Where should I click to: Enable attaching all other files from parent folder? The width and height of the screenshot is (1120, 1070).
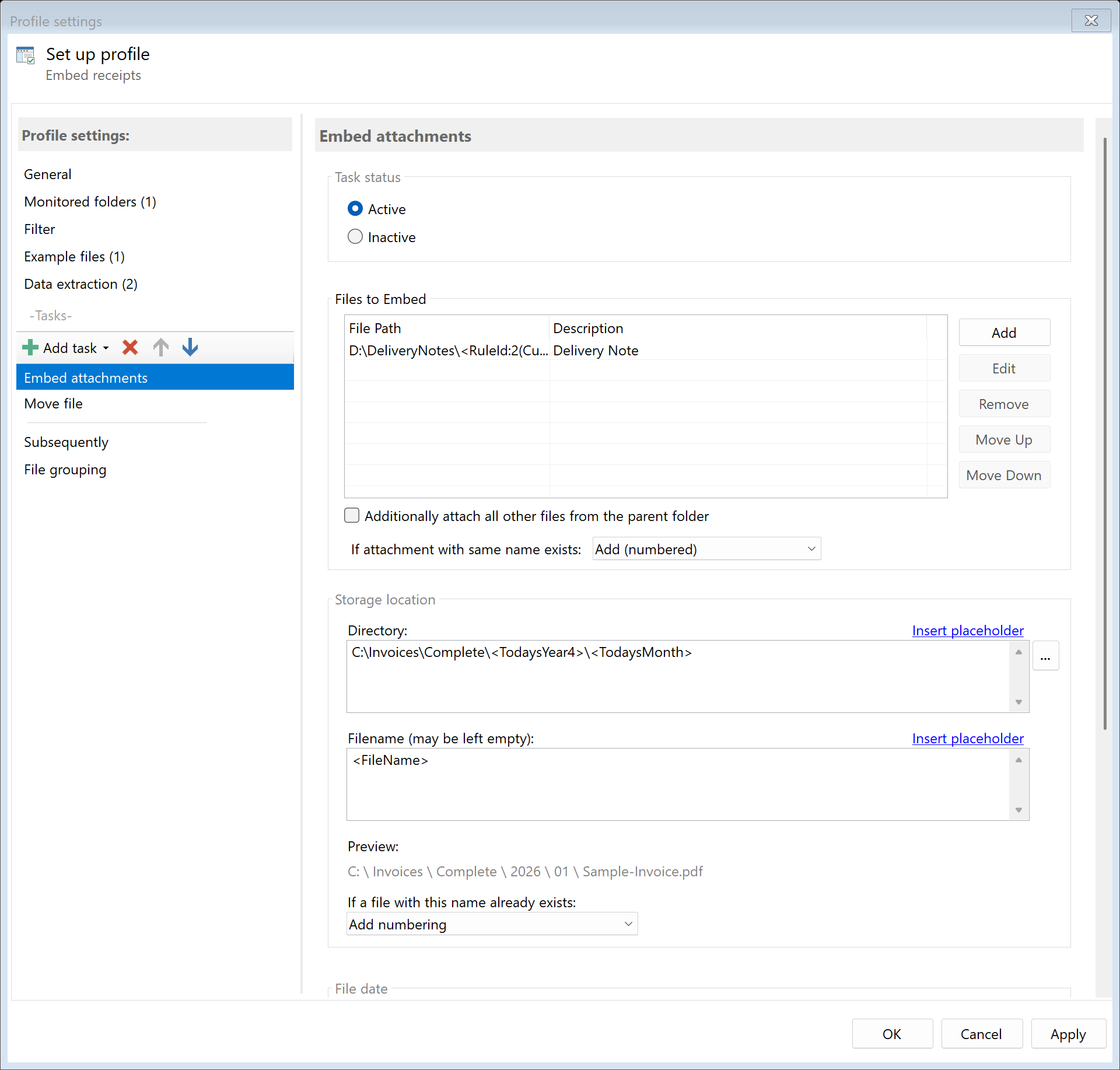point(352,515)
